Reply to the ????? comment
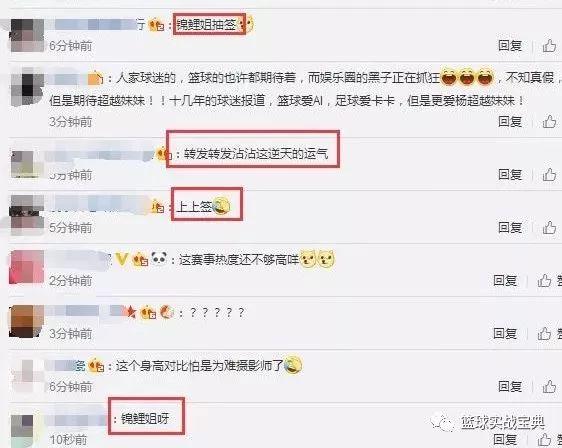This screenshot has width=562, height=448. pyautogui.click(x=505, y=334)
